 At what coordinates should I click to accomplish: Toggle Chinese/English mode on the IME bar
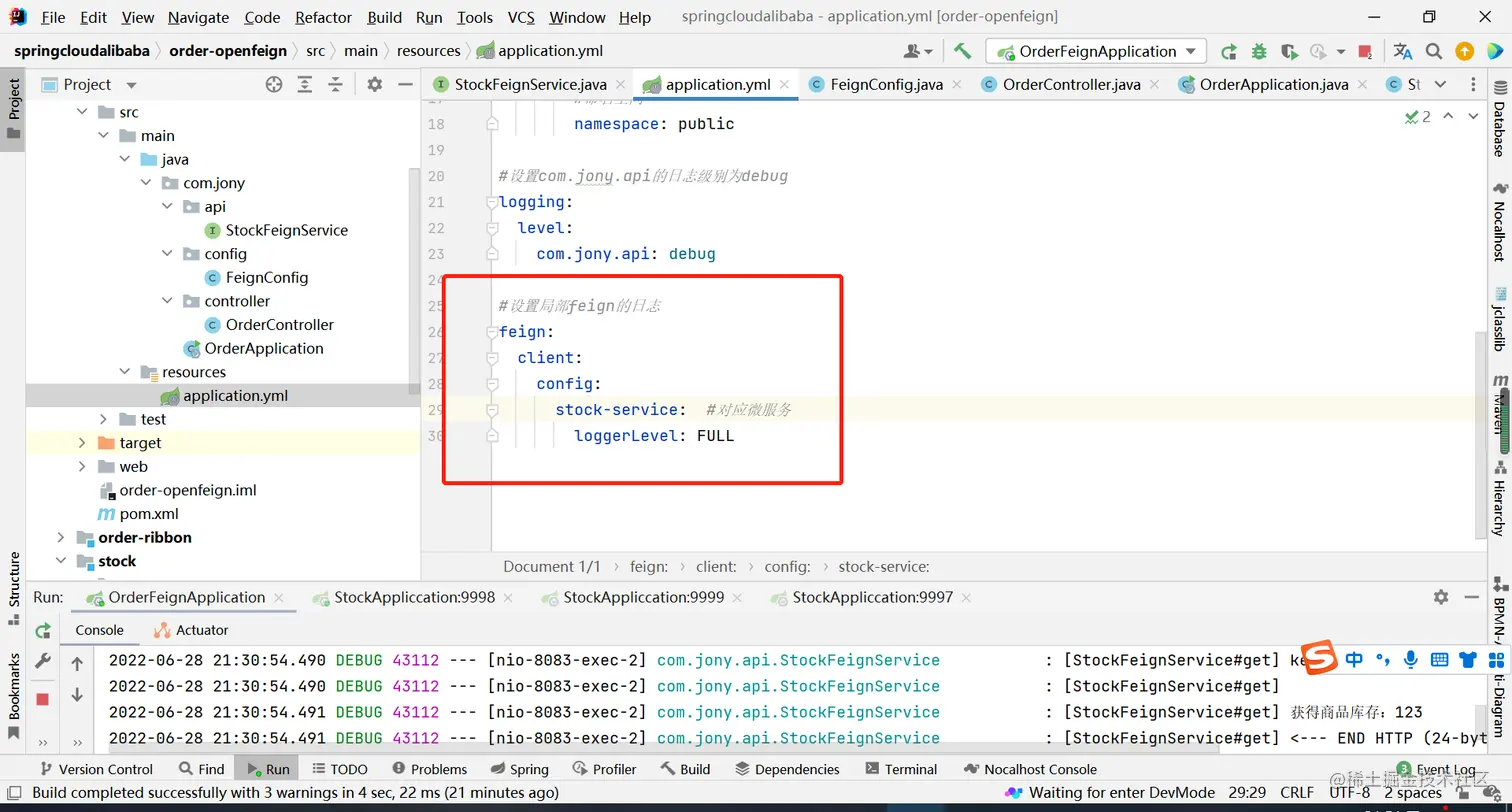pyautogui.click(x=1354, y=659)
